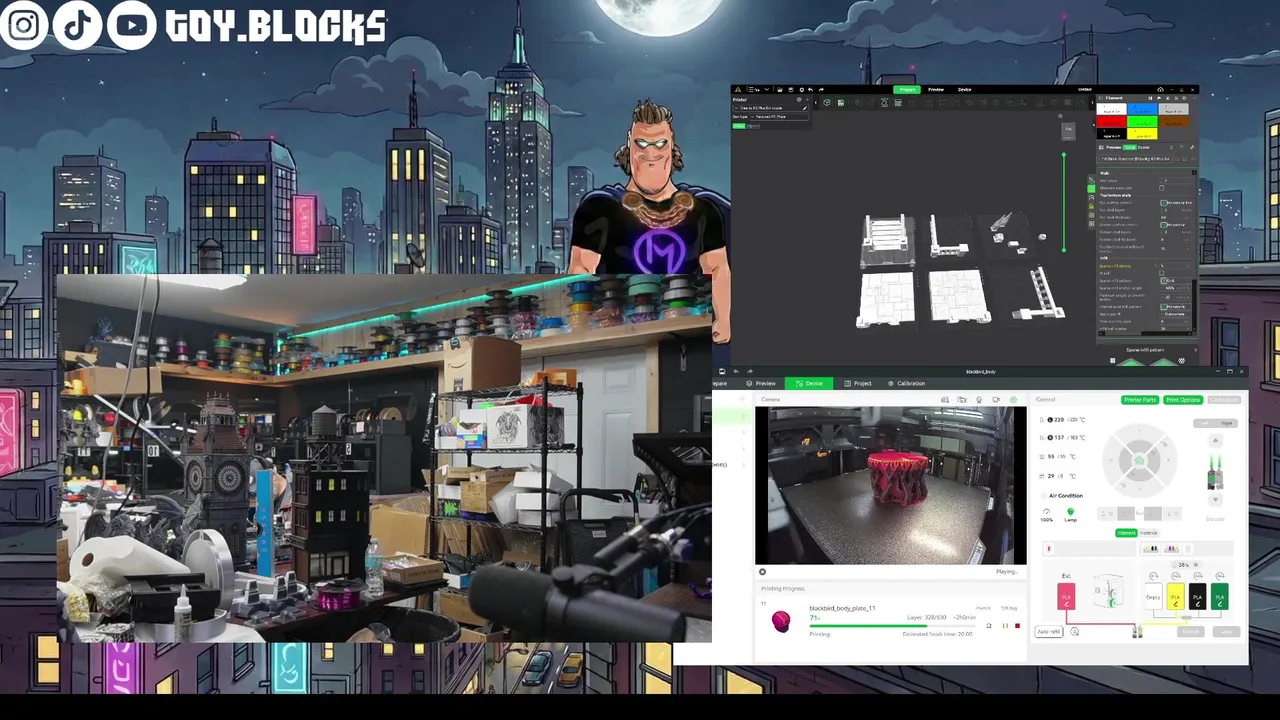Viewport: 1280px width, 720px height.
Task: Open Project tab in device window
Action: 858,384
